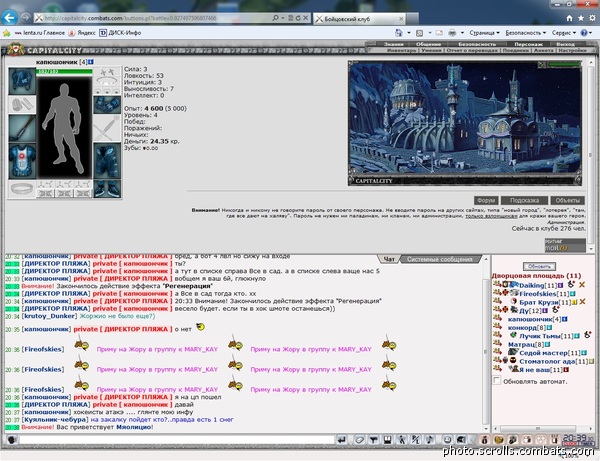Viewport: 600px width, 461px height.
Task: Click the private message icon left of конкорд
Action: [x=497, y=326]
